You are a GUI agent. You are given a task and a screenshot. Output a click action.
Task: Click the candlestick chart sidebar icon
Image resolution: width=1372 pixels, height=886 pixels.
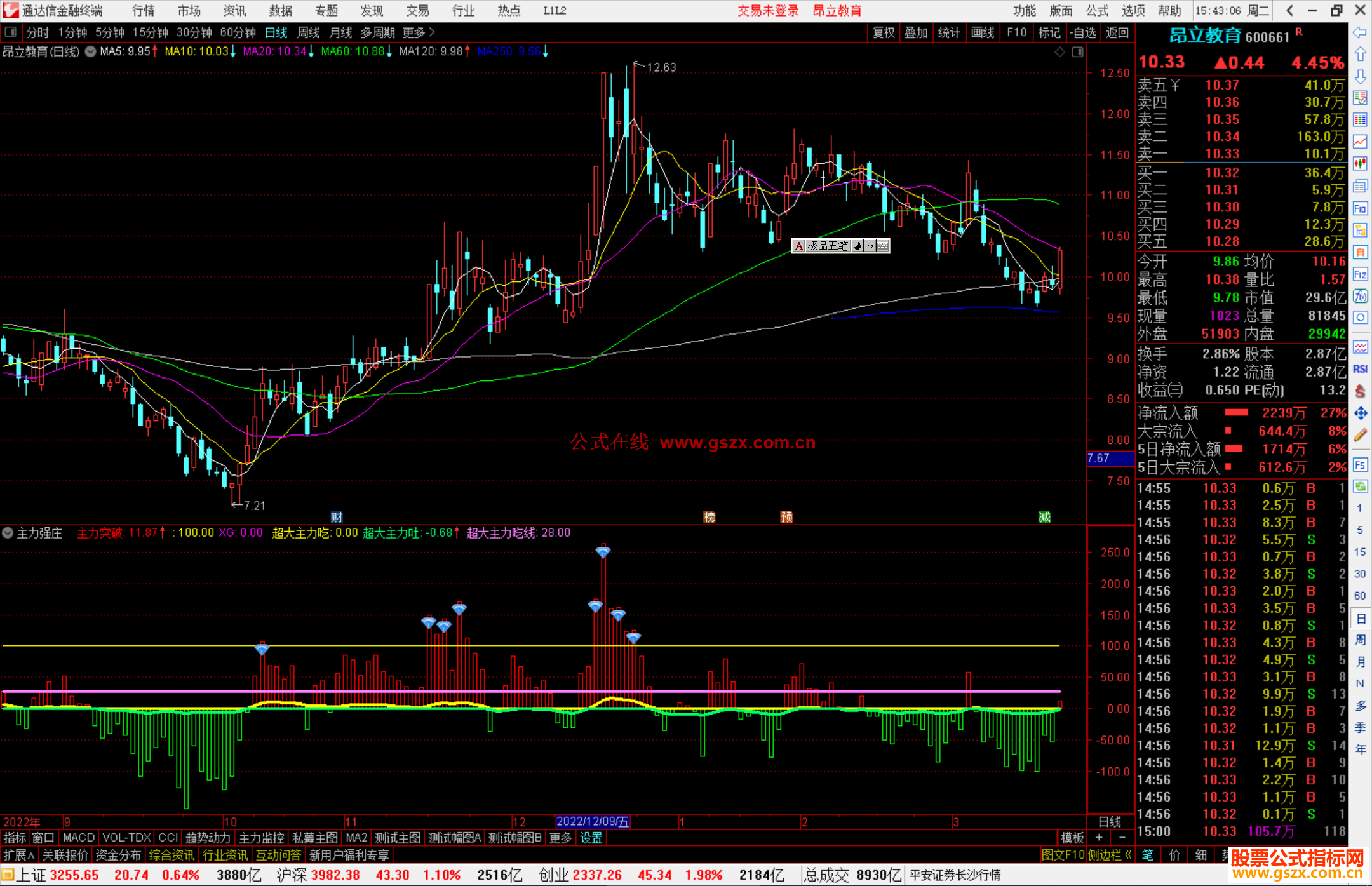point(1360,163)
